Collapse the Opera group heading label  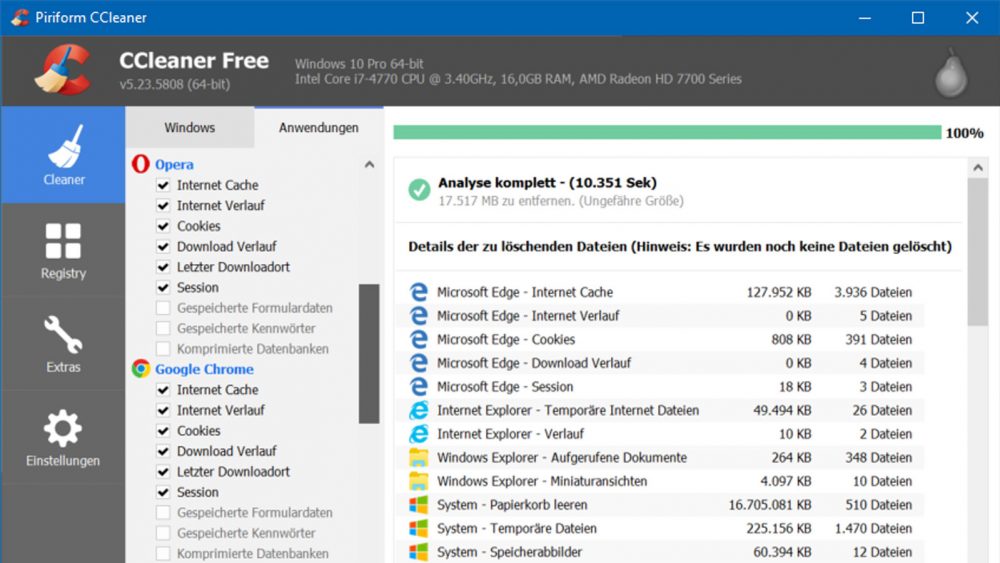pos(174,164)
